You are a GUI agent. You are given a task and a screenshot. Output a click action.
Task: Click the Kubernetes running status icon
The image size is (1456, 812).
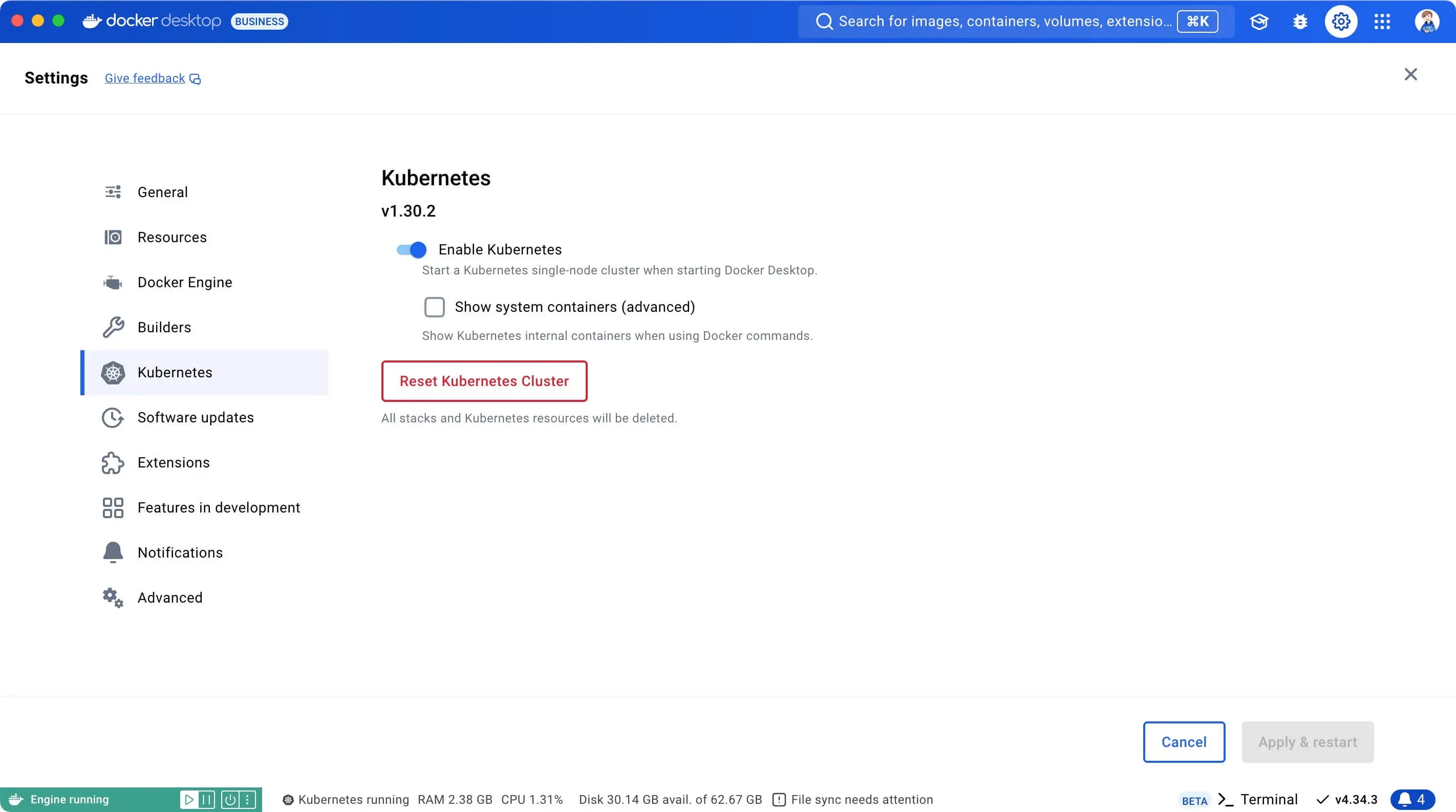click(x=288, y=800)
